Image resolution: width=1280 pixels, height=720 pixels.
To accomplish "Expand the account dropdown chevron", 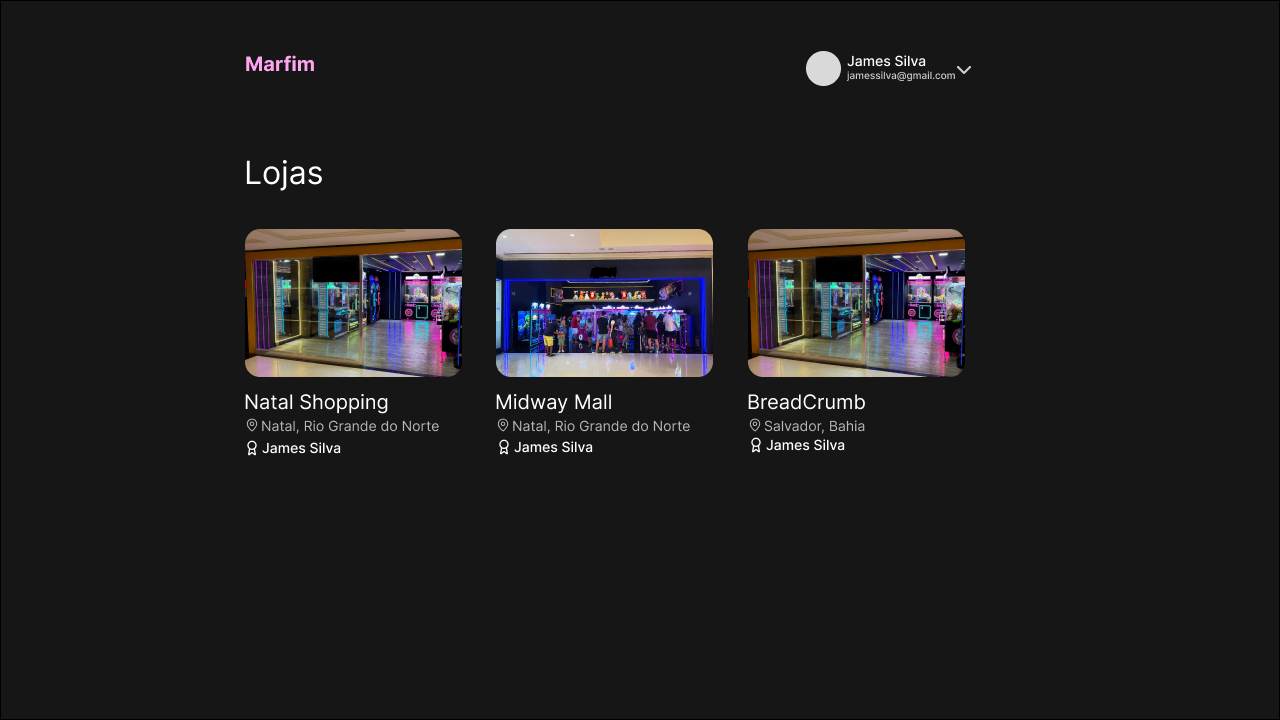I will [964, 70].
